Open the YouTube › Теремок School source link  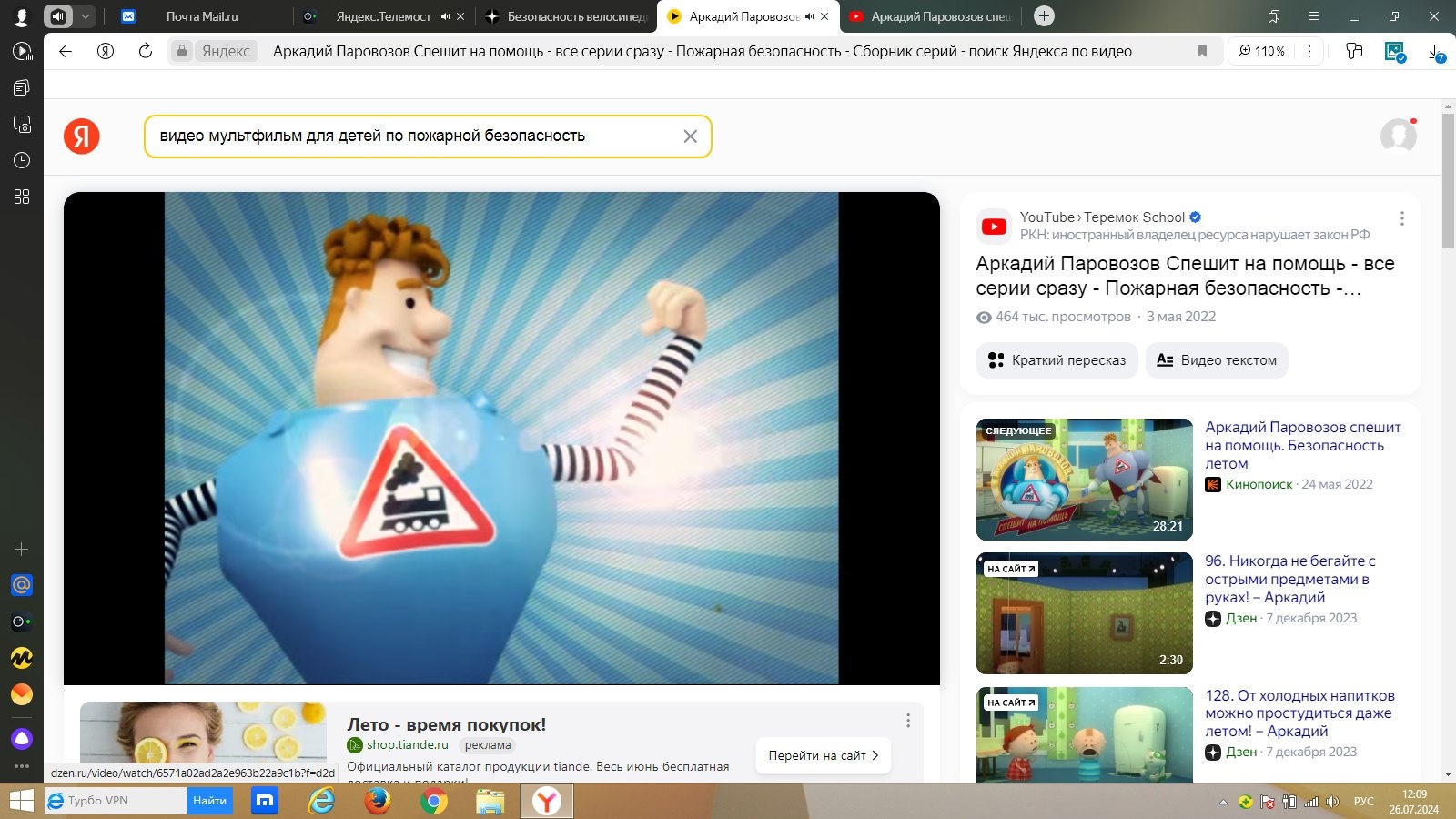pyautogui.click(x=1102, y=217)
